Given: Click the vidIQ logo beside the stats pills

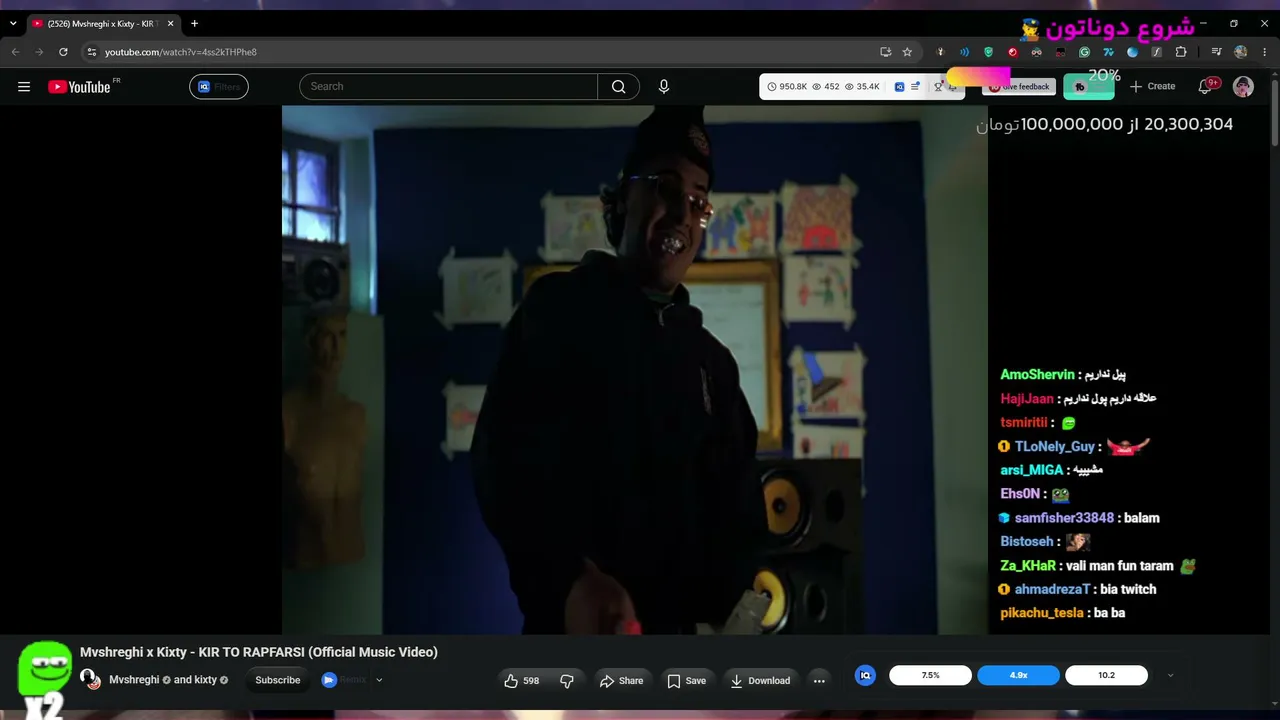Looking at the screenshot, I should 866,676.
